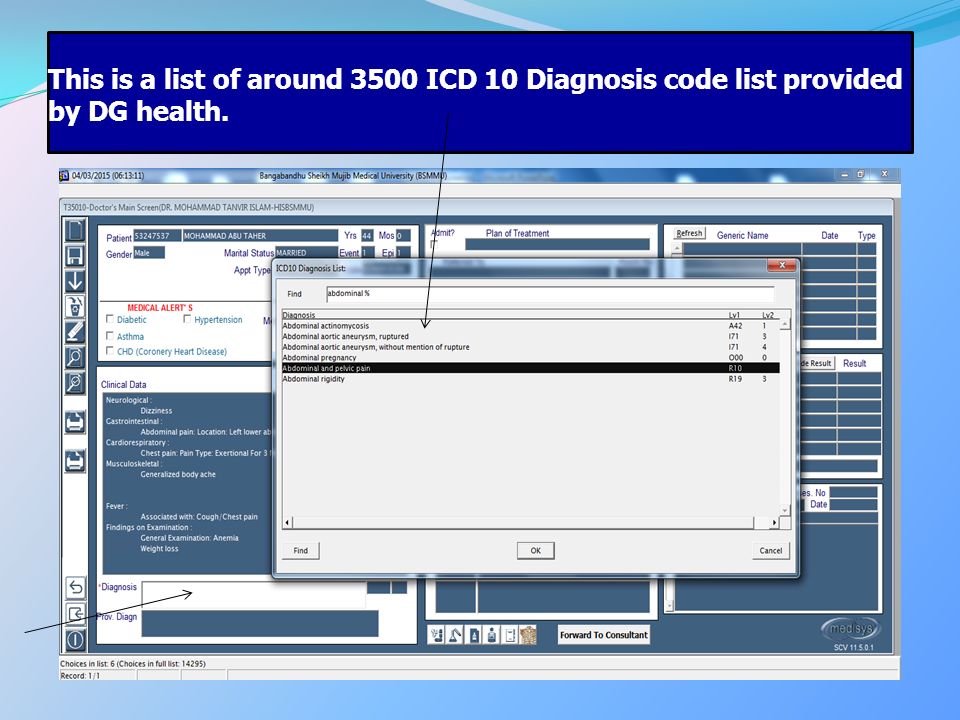Open the notebook icon in bottom toolbar

coord(510,635)
